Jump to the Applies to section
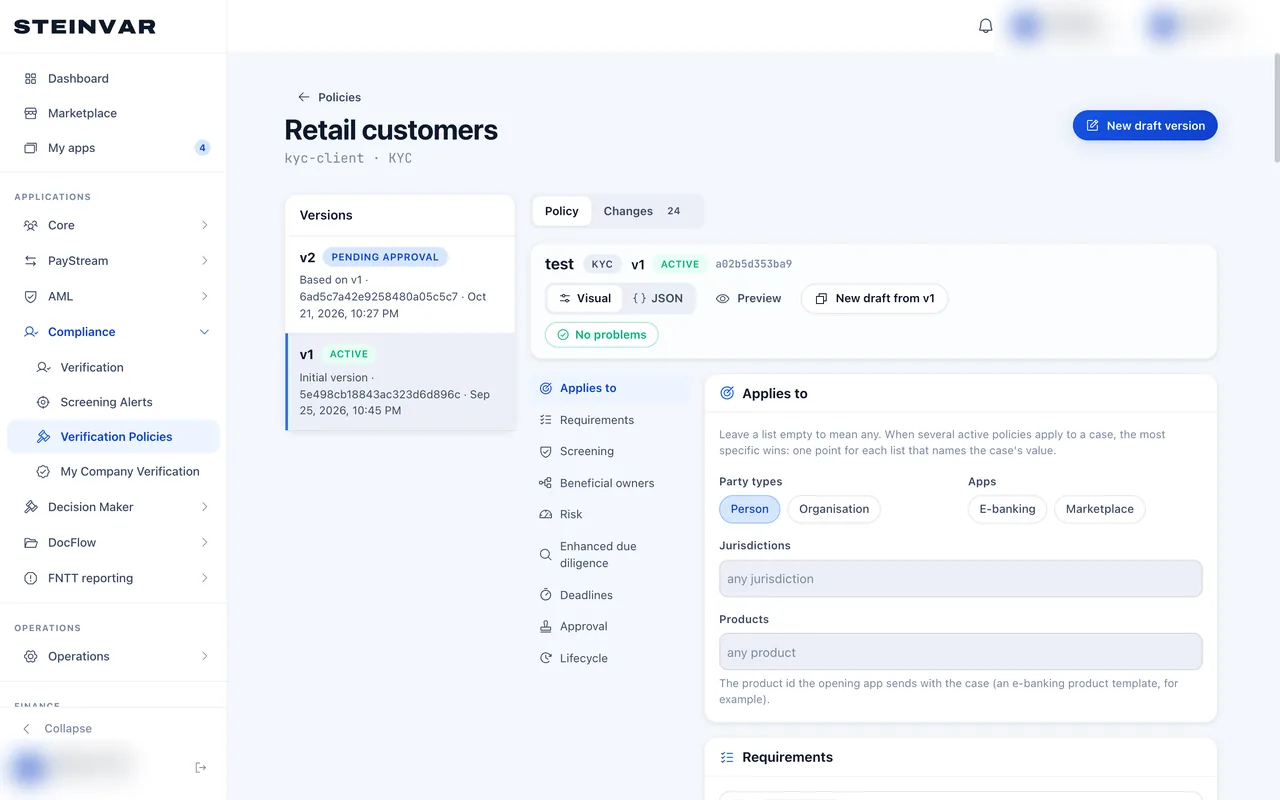The width and height of the screenshot is (1280, 800). pos(610,388)
